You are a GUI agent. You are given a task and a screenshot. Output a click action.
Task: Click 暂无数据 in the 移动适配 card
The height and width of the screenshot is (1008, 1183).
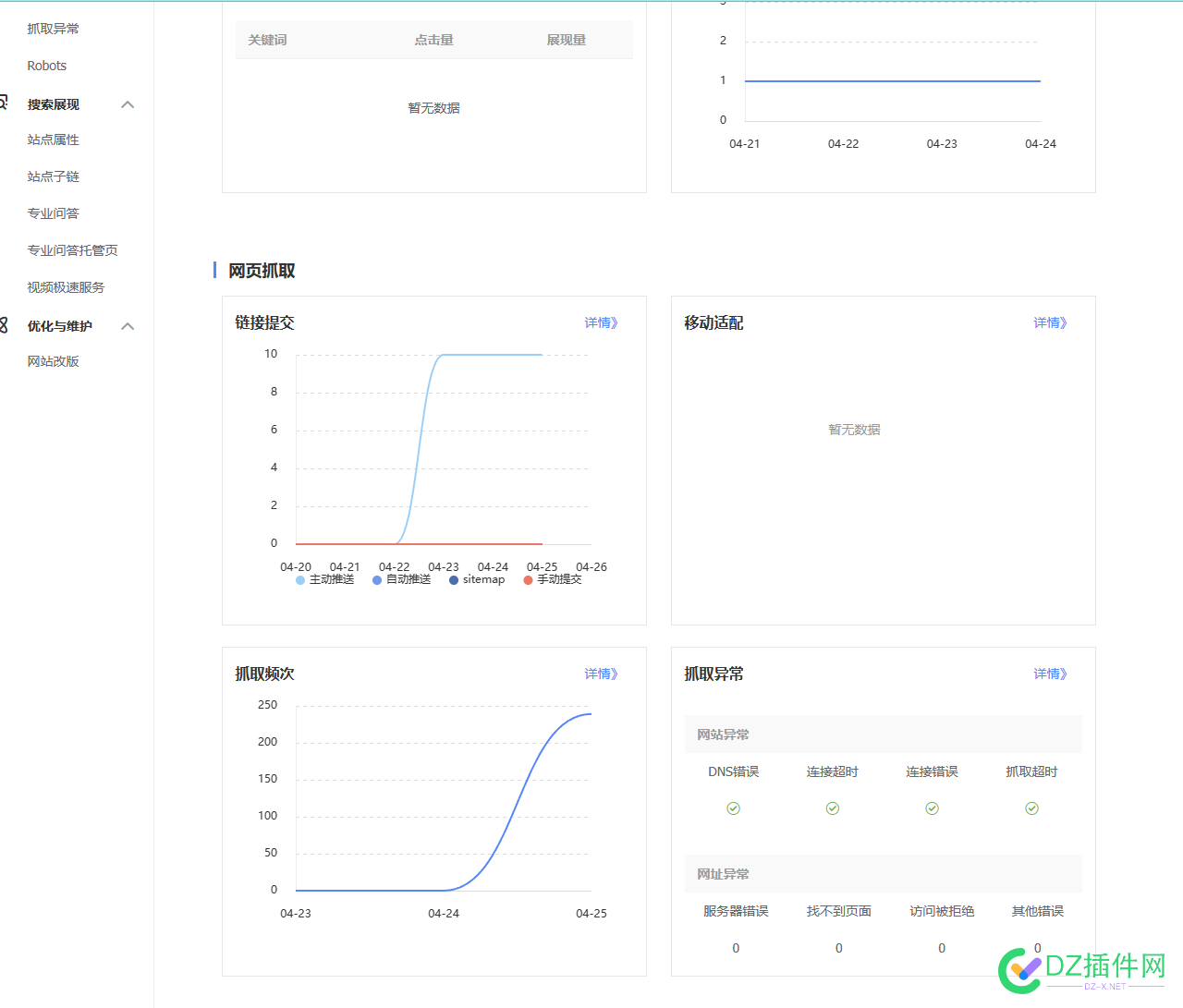point(855,430)
